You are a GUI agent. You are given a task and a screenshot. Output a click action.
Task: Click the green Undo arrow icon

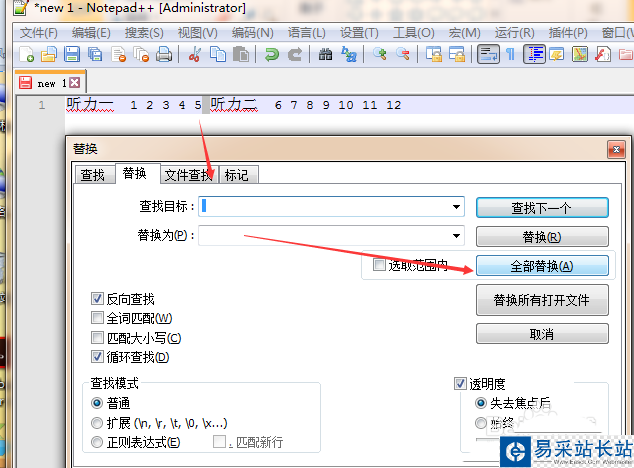click(272, 54)
